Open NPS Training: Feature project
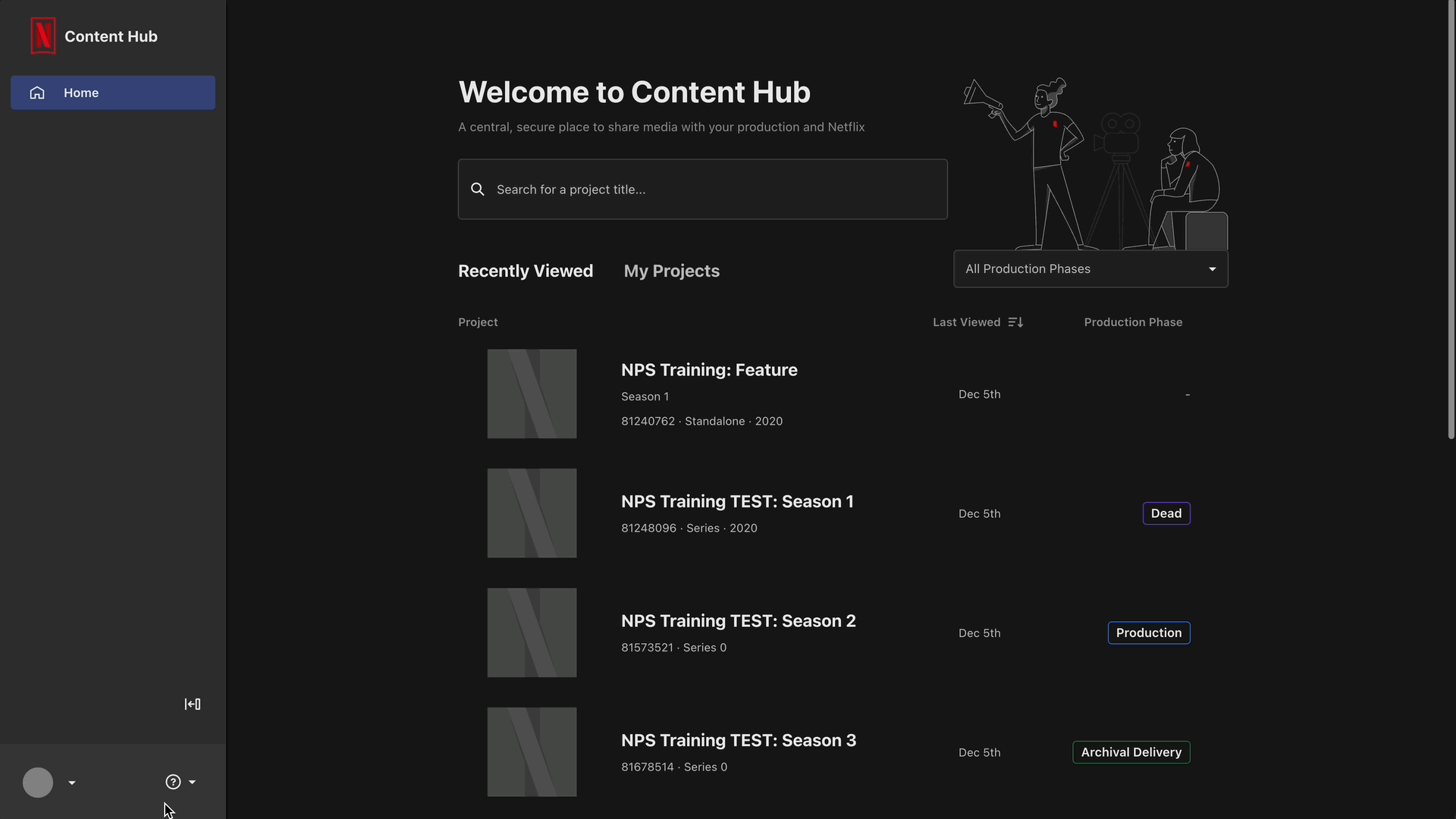Screen dimensions: 1456x819 pyautogui.click(x=709, y=370)
